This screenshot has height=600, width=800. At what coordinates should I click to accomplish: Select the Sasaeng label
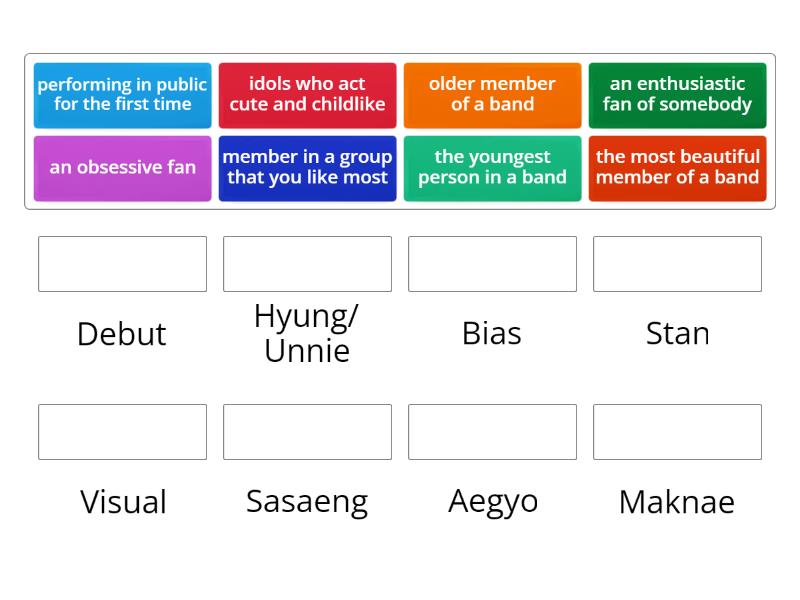(x=307, y=500)
